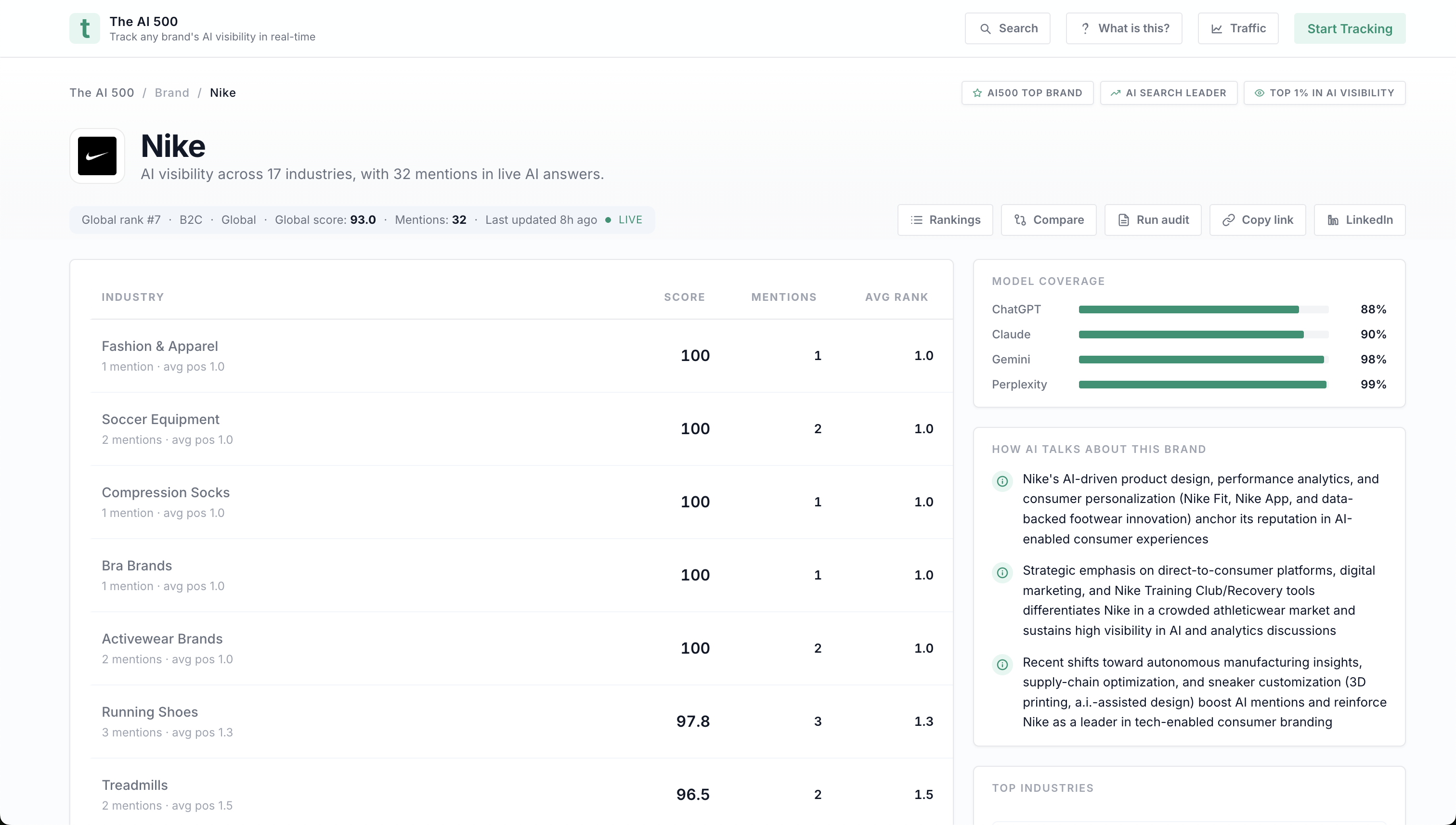Open Traffic via its chart icon
The width and height of the screenshot is (1456, 825).
(1217, 29)
